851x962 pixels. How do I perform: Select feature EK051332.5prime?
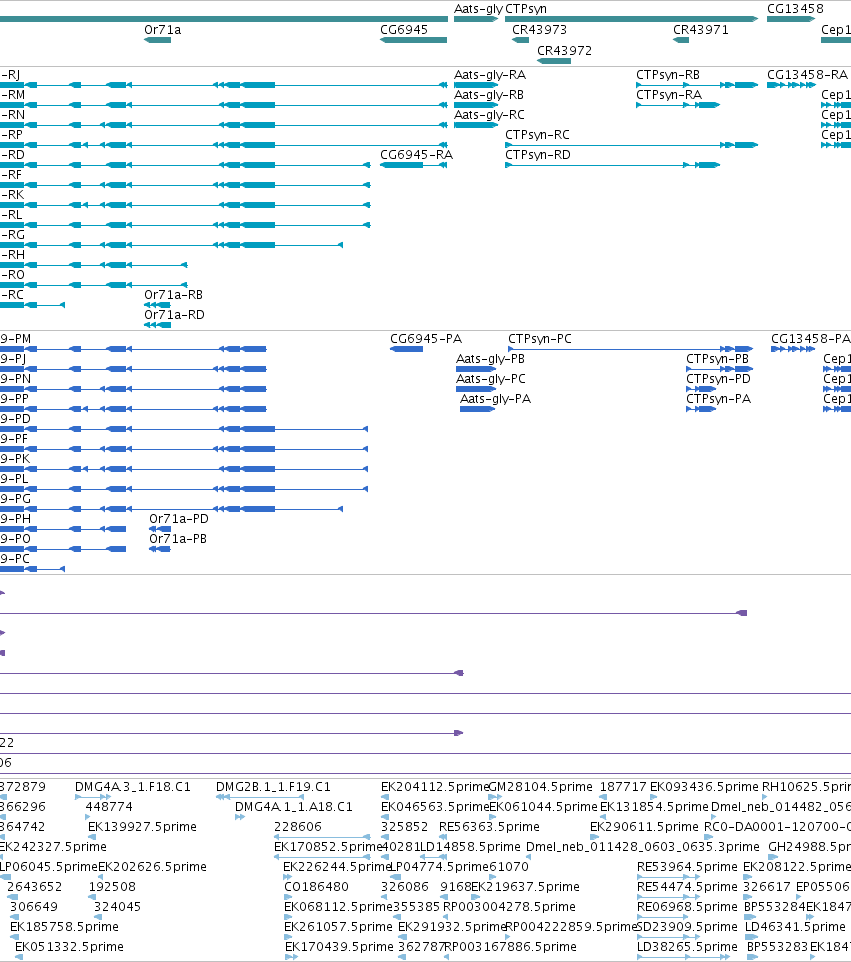pyautogui.click(x=69, y=947)
